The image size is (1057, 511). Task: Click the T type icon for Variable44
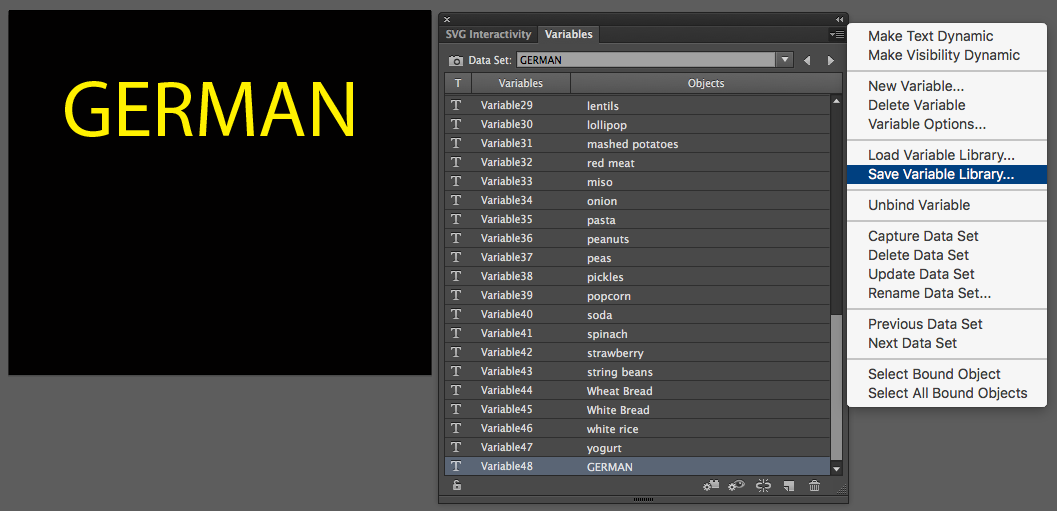point(456,390)
